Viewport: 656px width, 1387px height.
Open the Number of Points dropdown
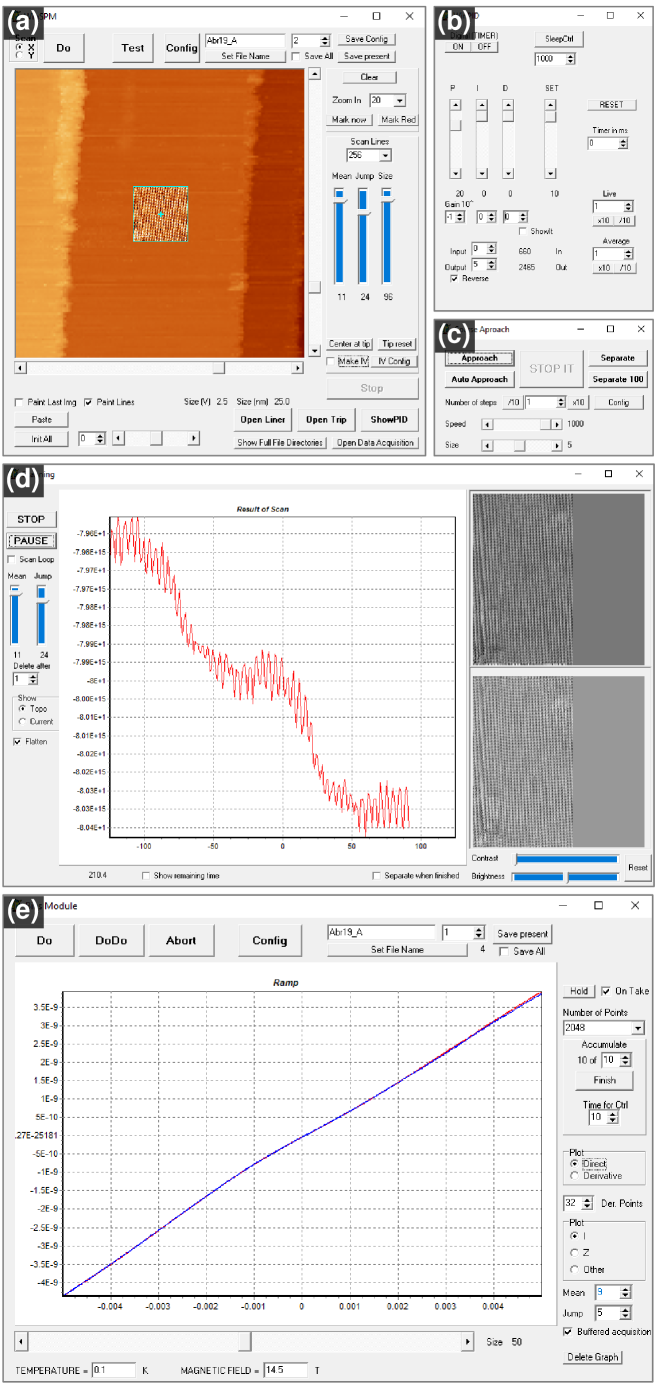(639, 1027)
